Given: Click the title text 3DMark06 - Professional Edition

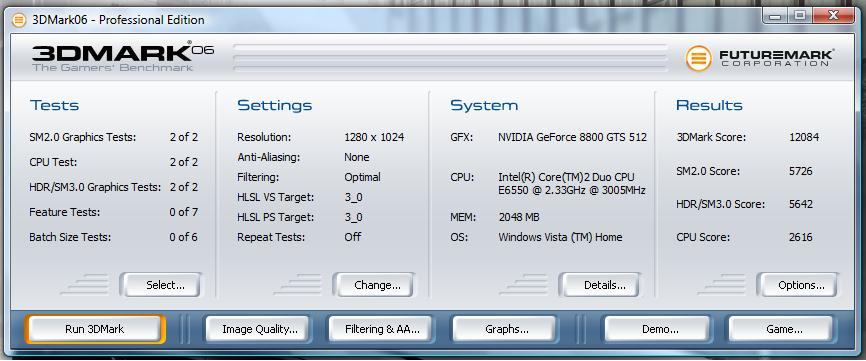Looking at the screenshot, I should point(118,20).
